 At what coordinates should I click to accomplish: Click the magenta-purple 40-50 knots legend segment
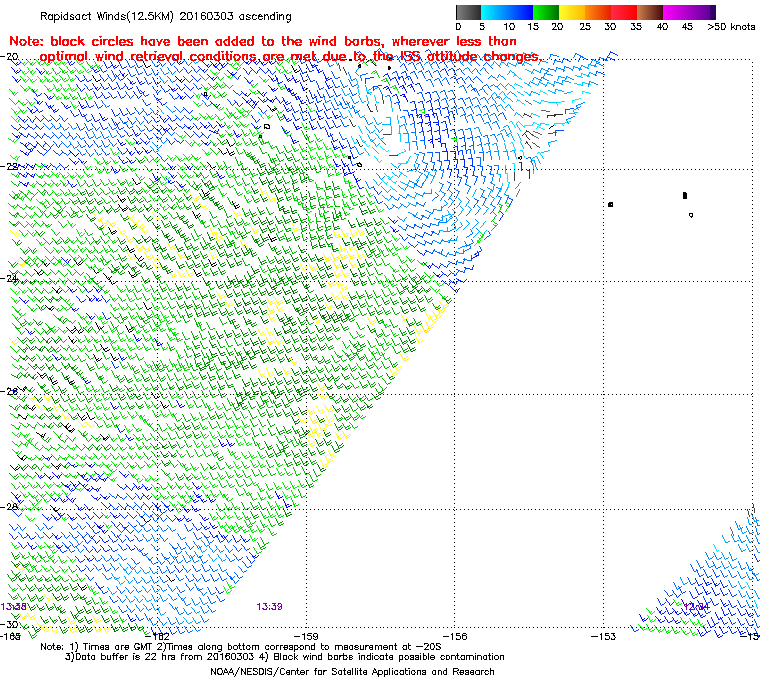689,12
